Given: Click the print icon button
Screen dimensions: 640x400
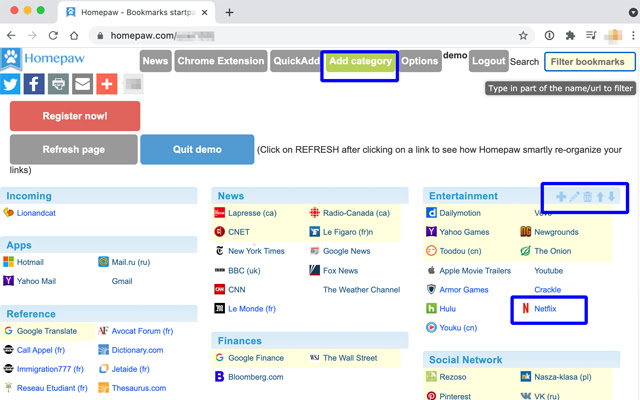Looking at the screenshot, I should pyautogui.click(x=58, y=84).
